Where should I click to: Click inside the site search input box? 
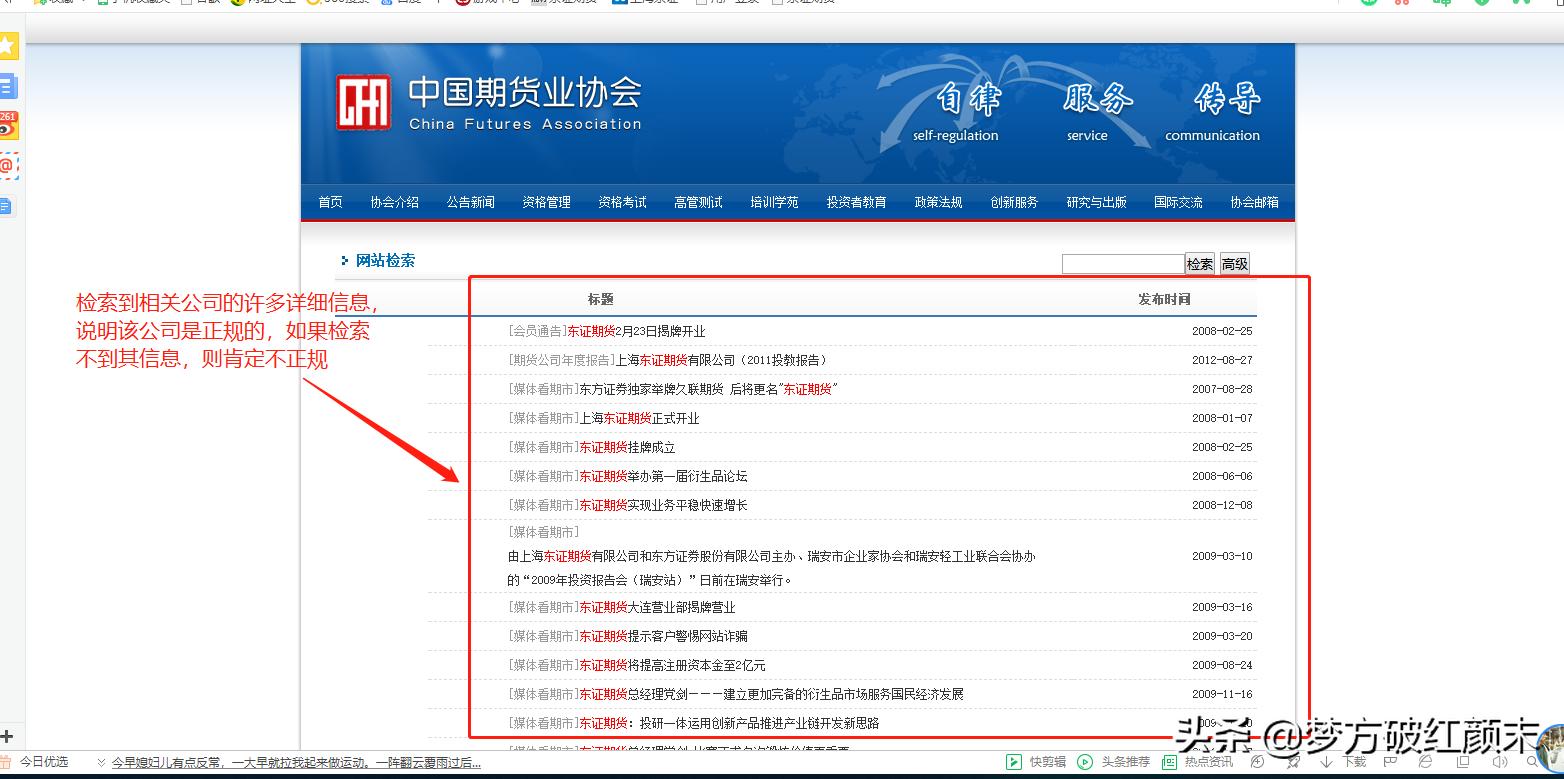(x=1121, y=263)
